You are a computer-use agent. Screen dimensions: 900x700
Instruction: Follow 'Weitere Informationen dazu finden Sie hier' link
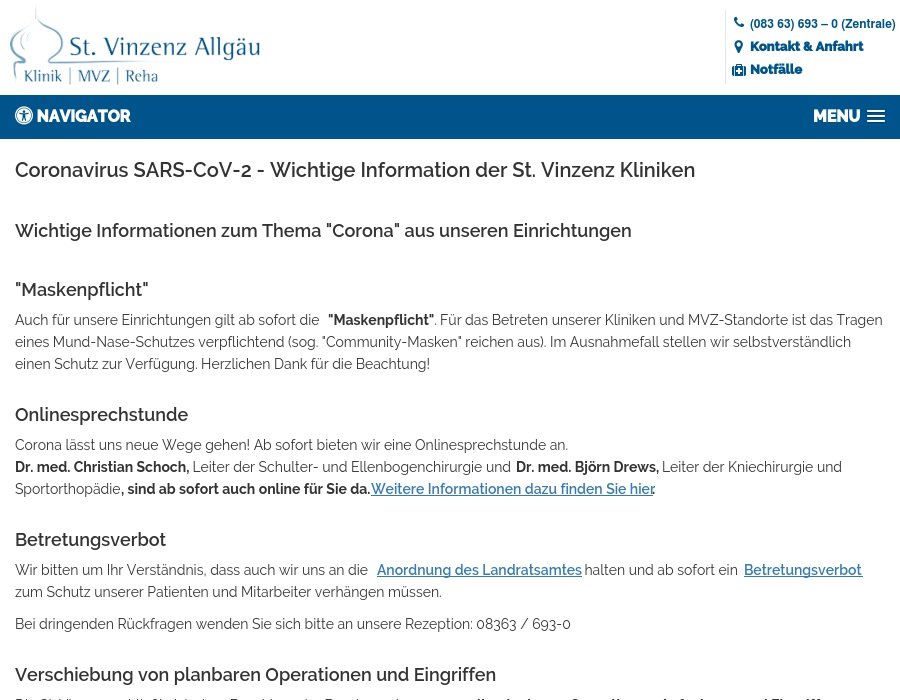512,489
